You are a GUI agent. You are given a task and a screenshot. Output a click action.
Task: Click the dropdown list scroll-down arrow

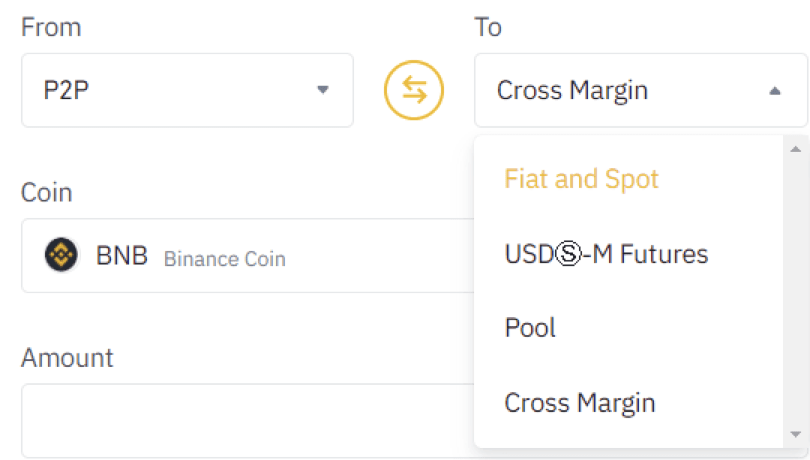tap(796, 434)
